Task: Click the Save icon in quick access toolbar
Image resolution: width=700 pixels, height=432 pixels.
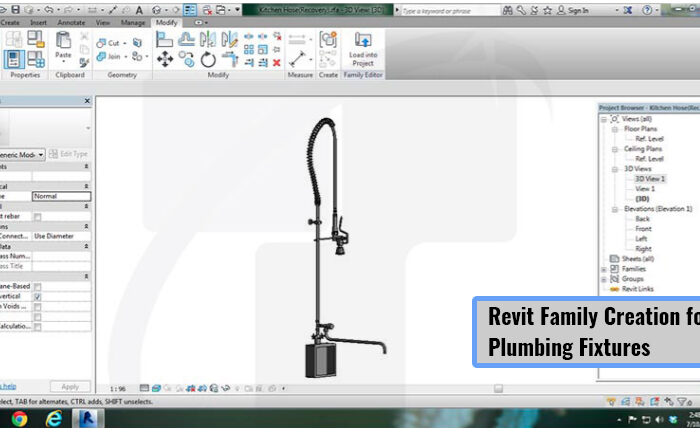Action: 16,9
